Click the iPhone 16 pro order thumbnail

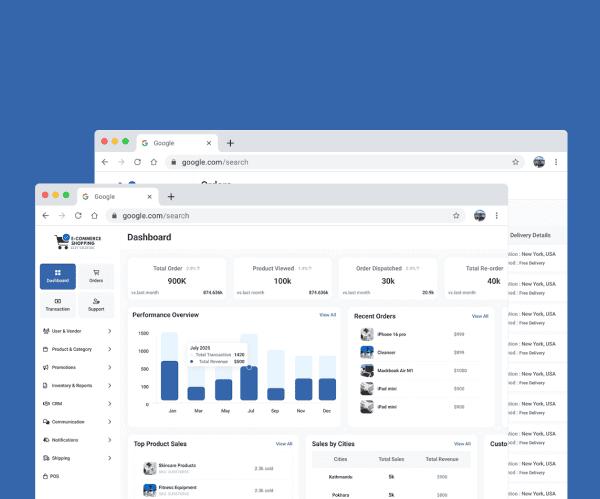pos(367,335)
